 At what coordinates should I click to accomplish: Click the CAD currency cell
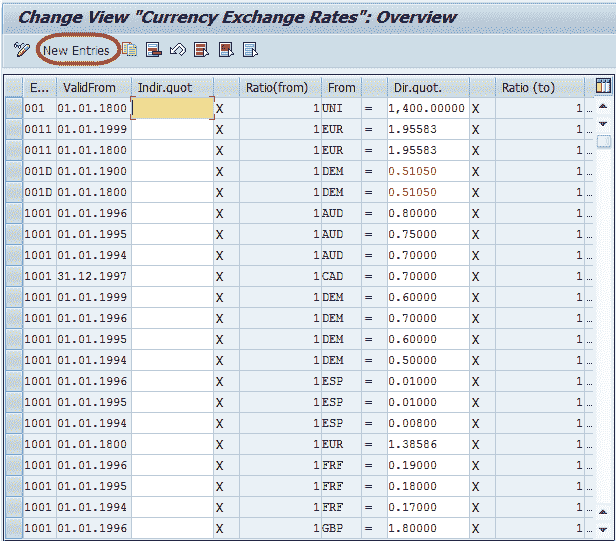click(x=341, y=276)
